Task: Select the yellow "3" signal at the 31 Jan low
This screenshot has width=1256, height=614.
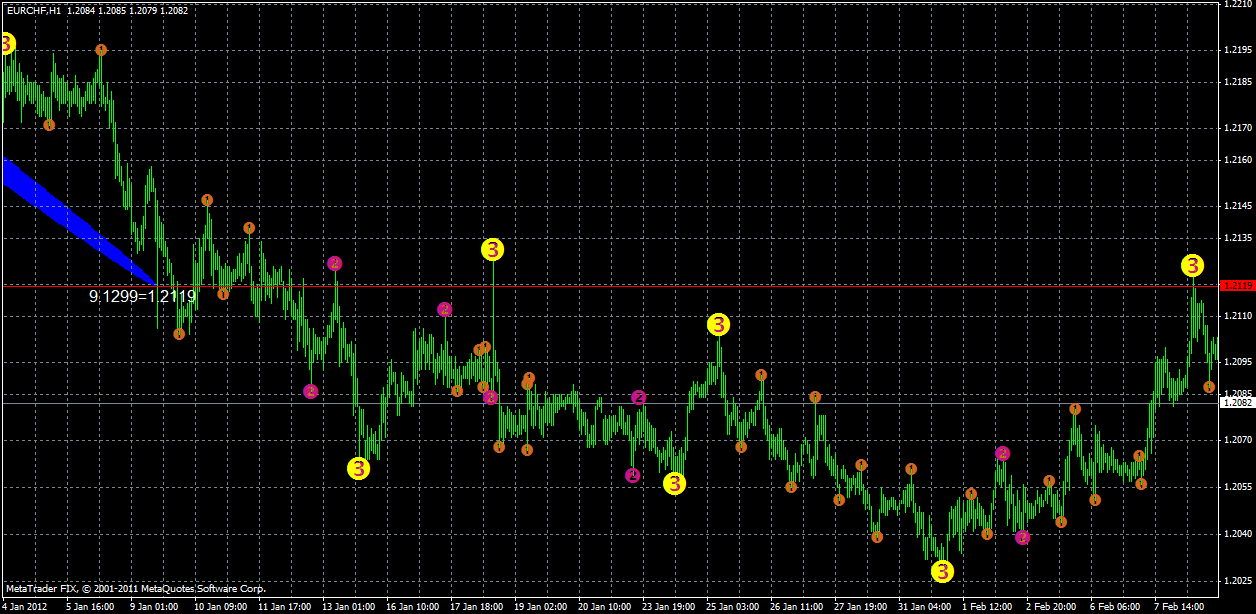Action: tap(941, 572)
